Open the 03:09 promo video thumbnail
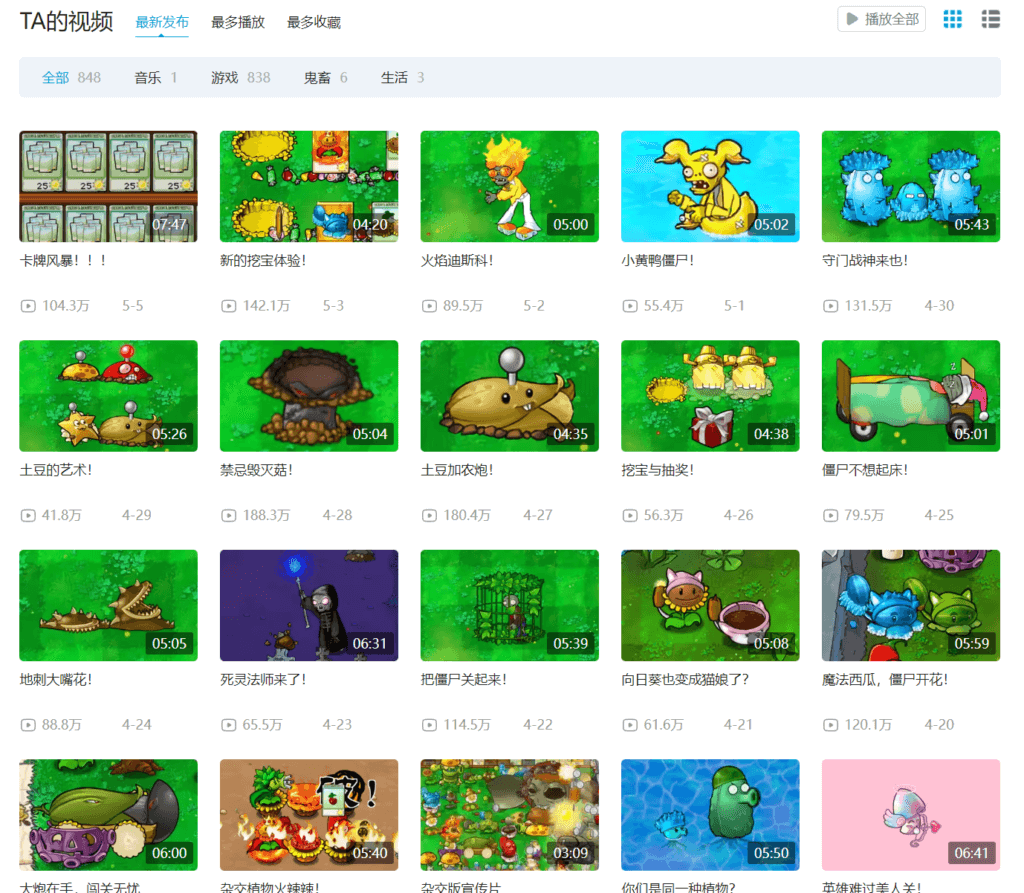 pyautogui.click(x=509, y=815)
